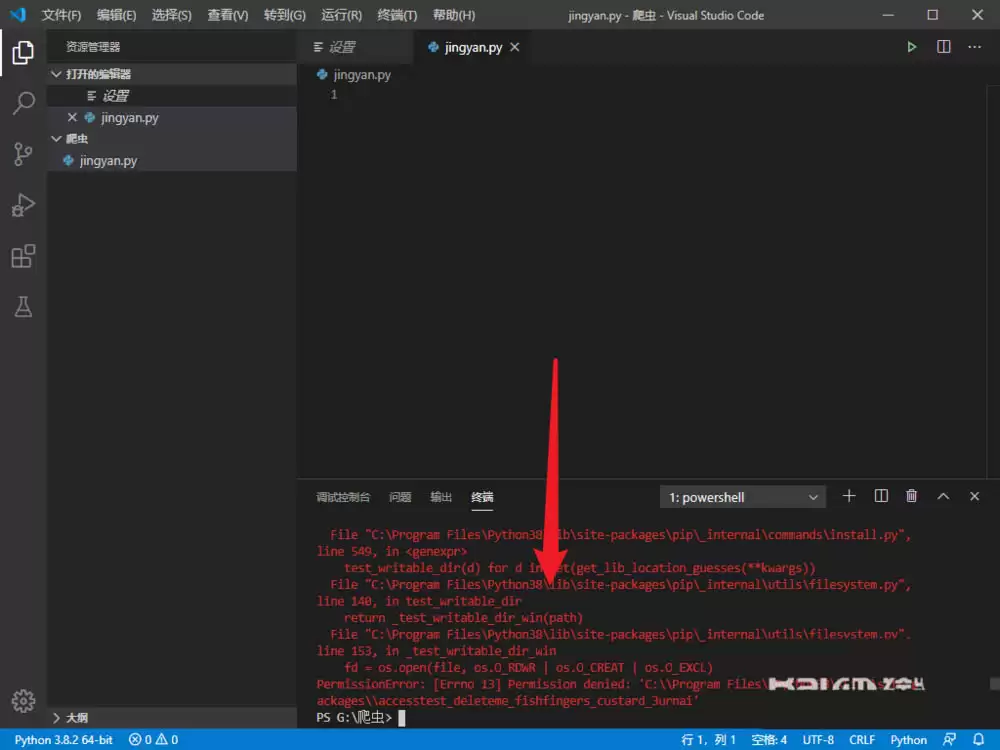Open the Search view in the activity bar

(x=23, y=103)
